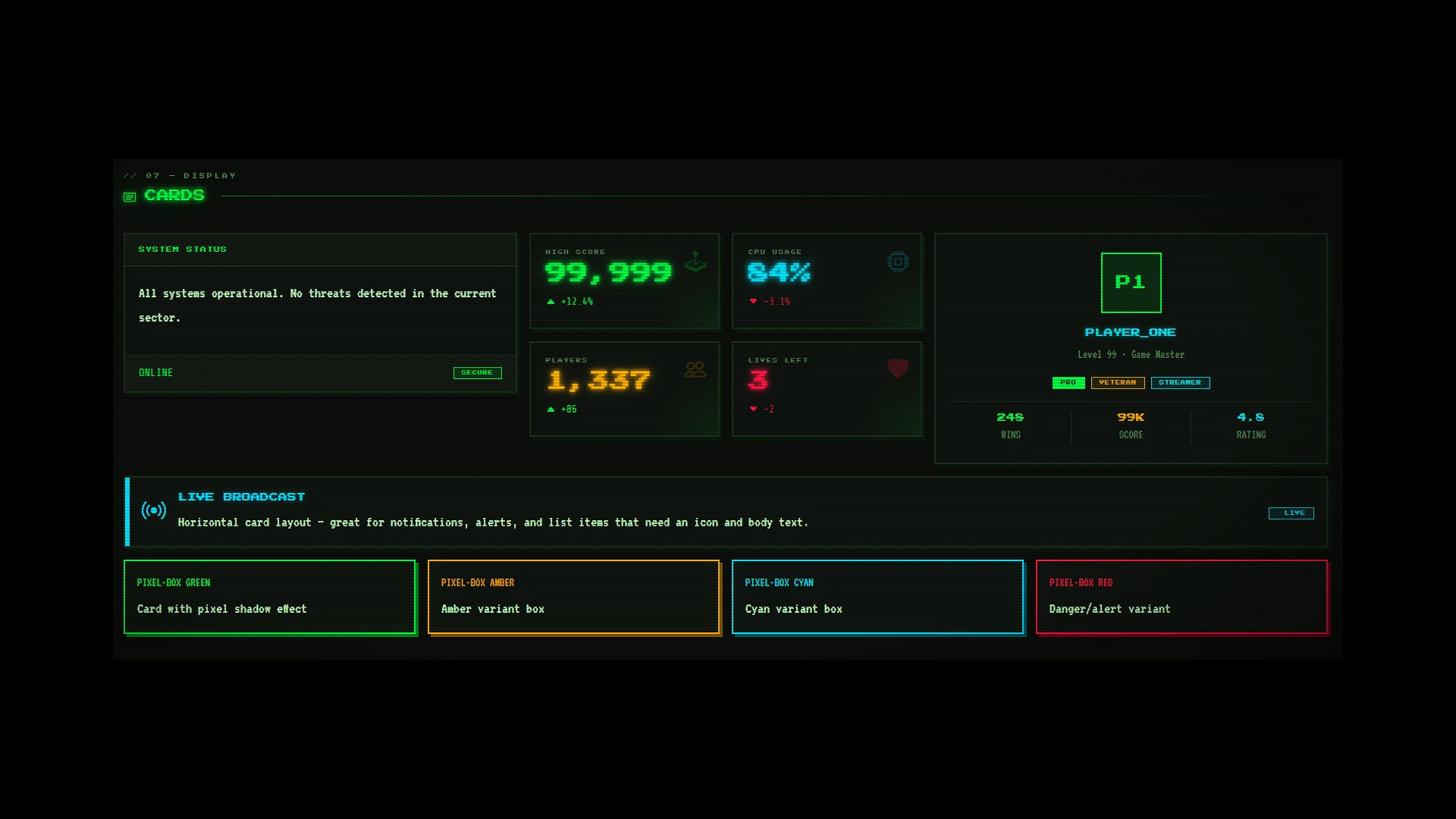
Task: Click the 248 WINS stat
Action: [x=1010, y=426]
